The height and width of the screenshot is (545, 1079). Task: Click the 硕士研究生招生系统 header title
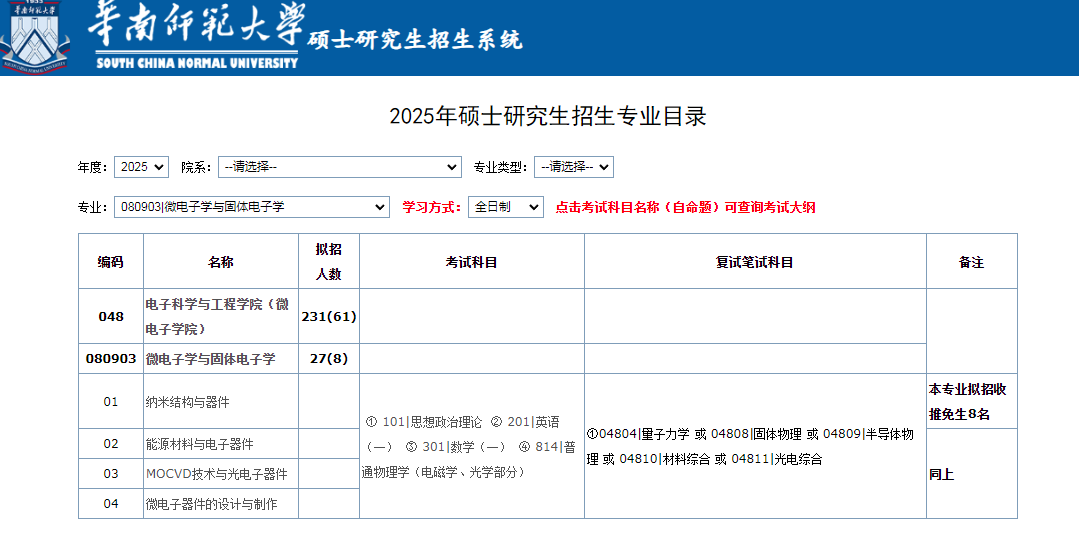click(x=415, y=40)
